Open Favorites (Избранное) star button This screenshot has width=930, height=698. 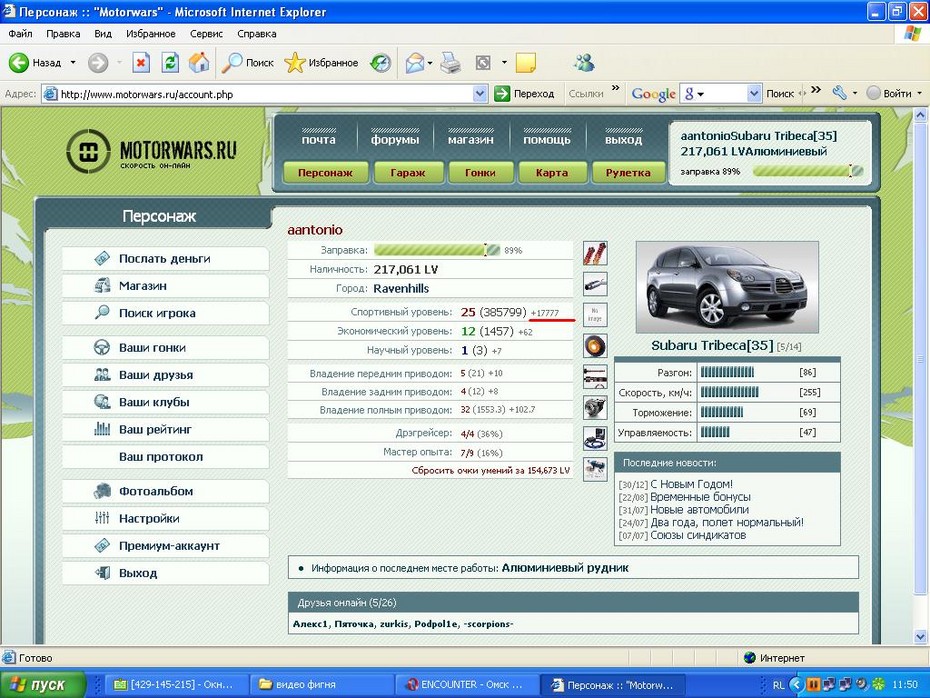pyautogui.click(x=321, y=62)
